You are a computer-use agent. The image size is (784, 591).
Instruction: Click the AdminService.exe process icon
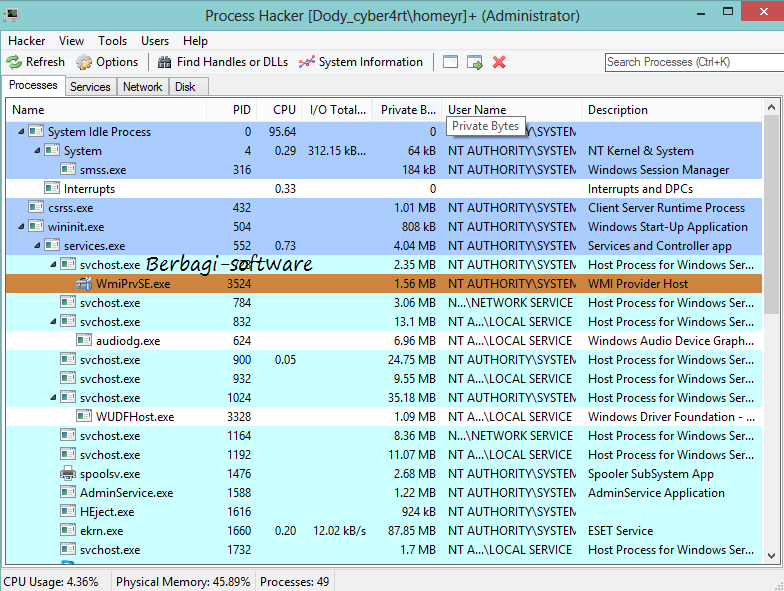[x=68, y=492]
